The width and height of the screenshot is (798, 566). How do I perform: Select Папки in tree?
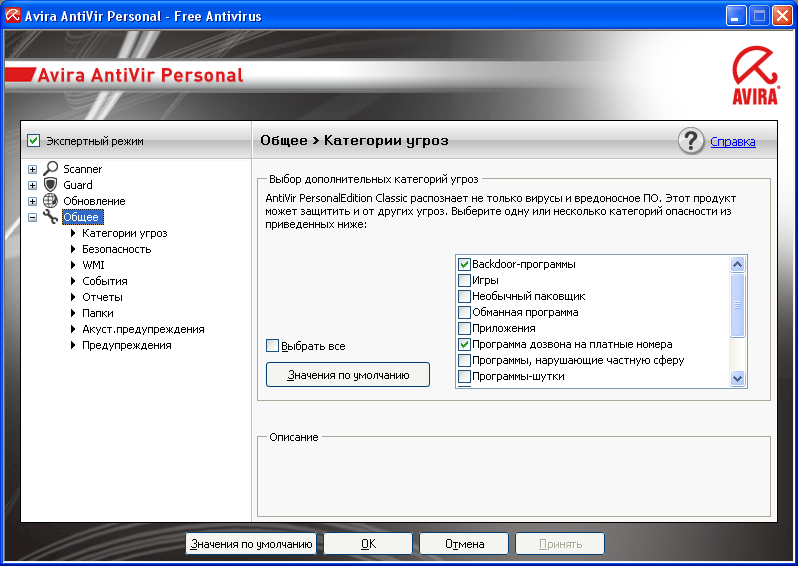pos(98,313)
